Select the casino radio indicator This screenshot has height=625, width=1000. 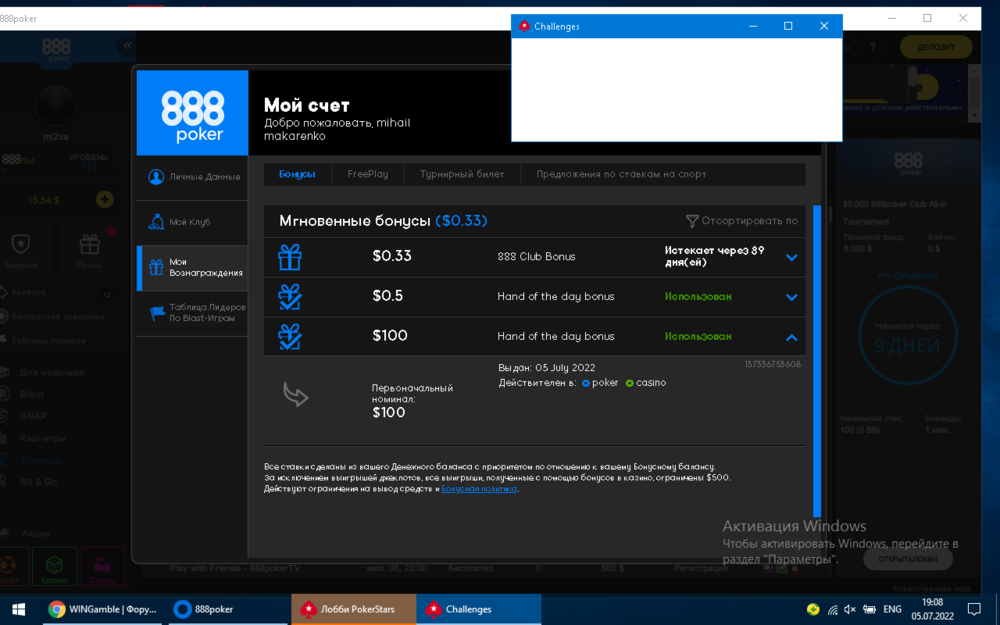click(629, 383)
